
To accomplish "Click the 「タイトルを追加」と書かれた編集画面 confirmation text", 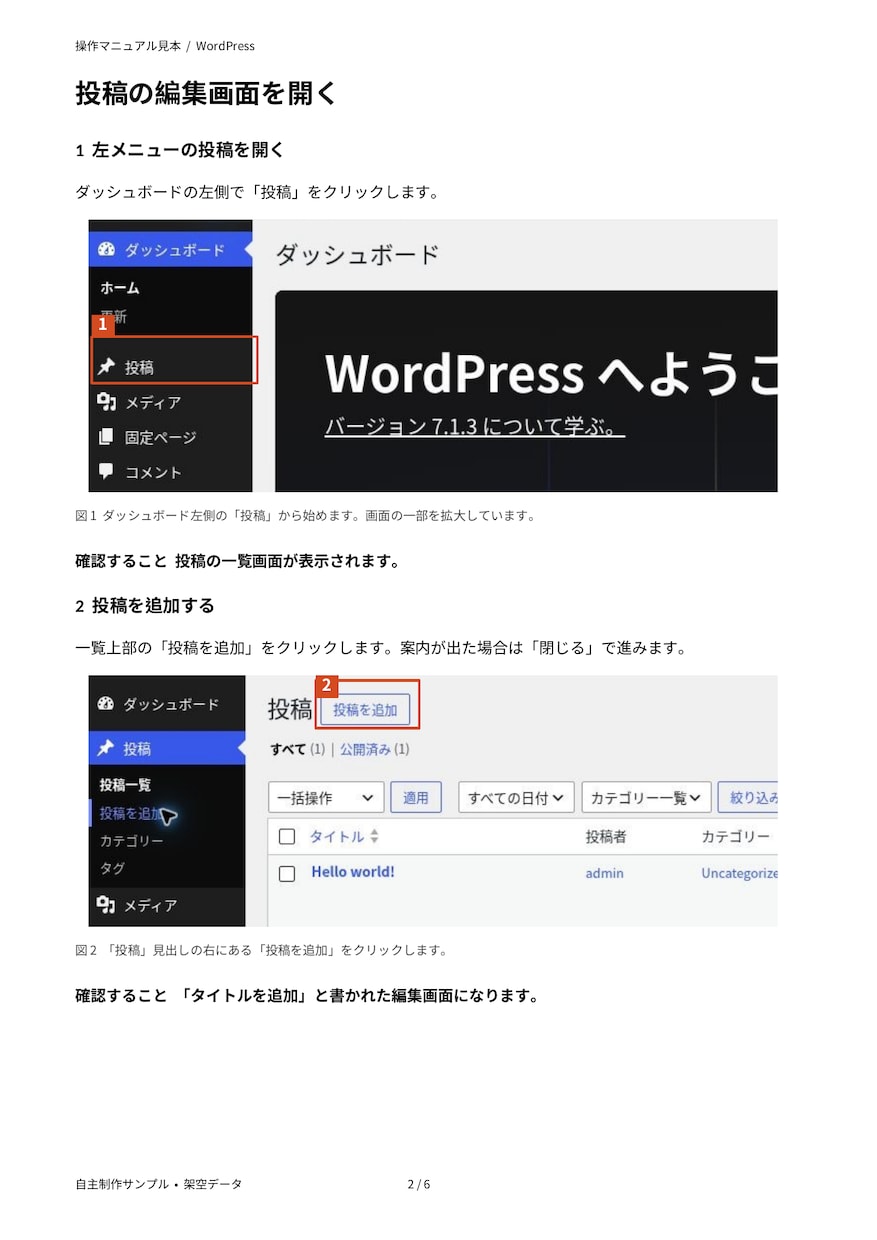I will (x=307, y=996).
